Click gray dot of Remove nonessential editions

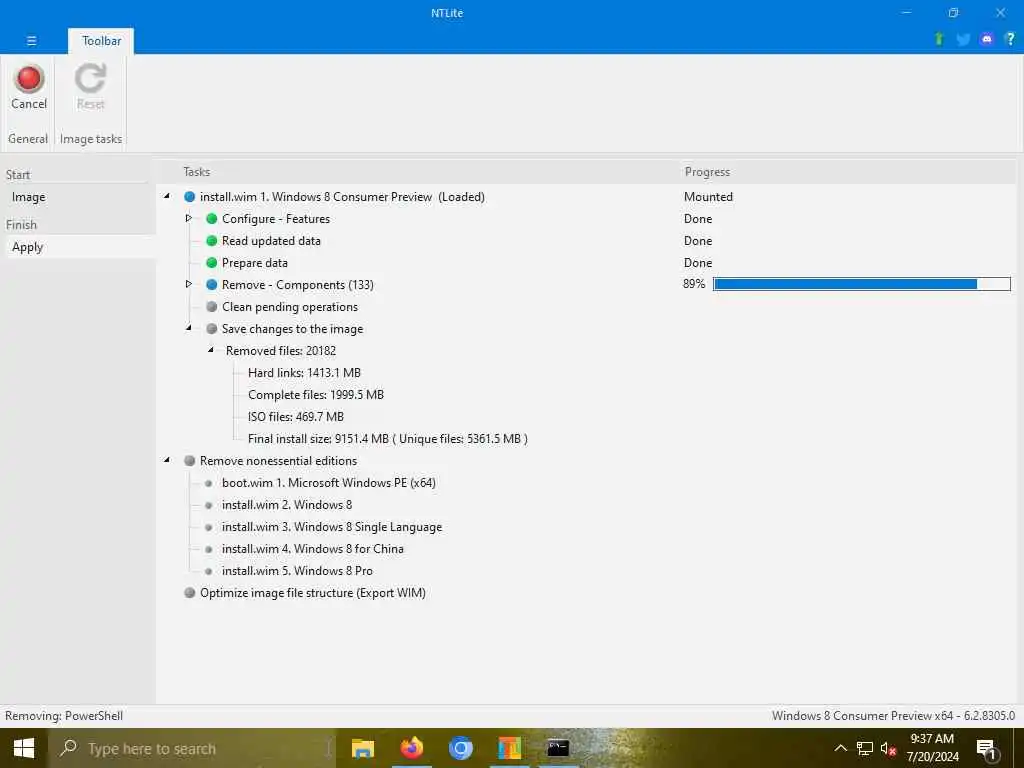pyautogui.click(x=189, y=460)
